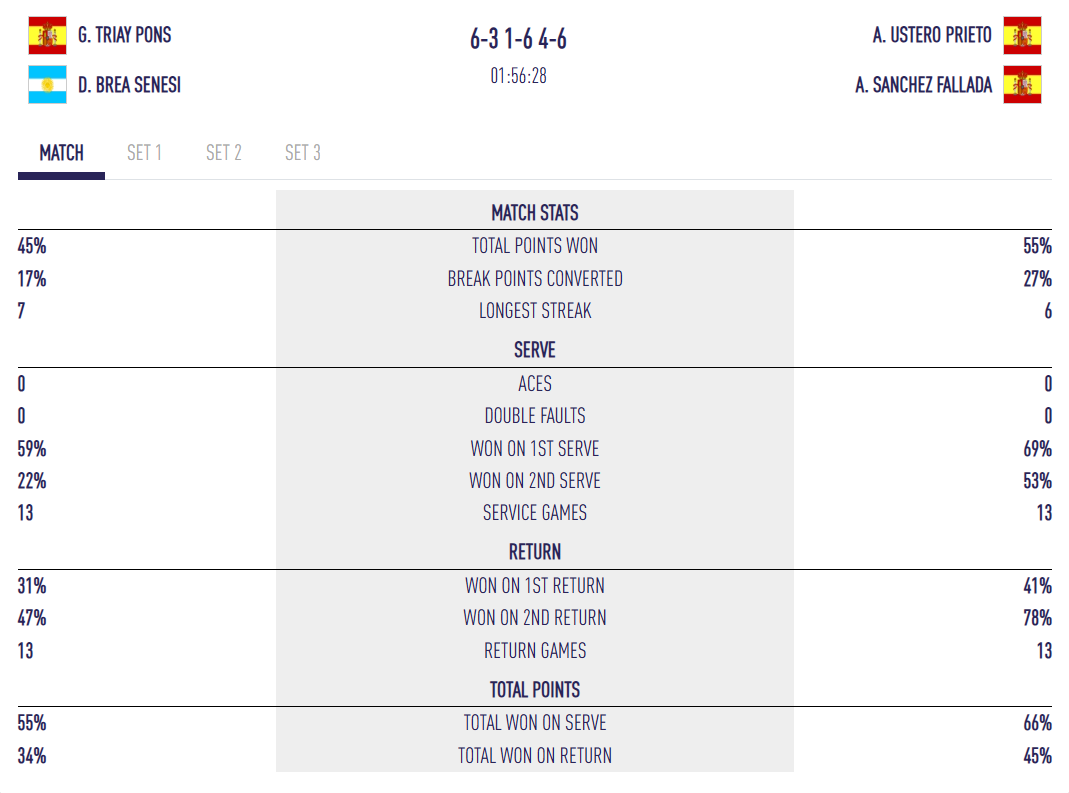1069x793 pixels.
Task: Click the match duration 01:56:28
Action: 519,76
